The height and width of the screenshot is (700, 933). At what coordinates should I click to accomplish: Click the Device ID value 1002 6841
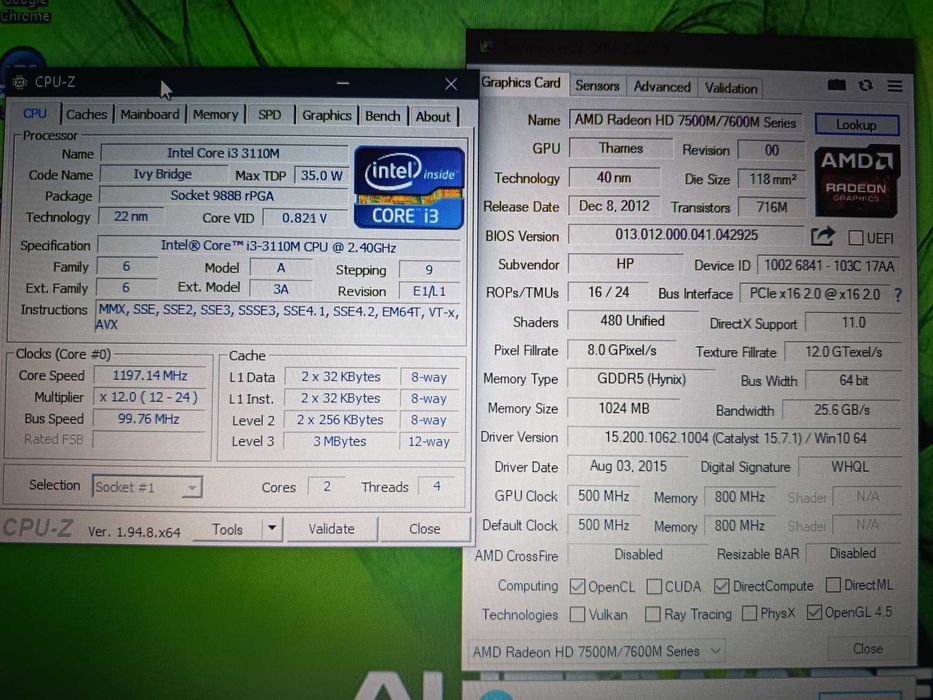point(829,265)
